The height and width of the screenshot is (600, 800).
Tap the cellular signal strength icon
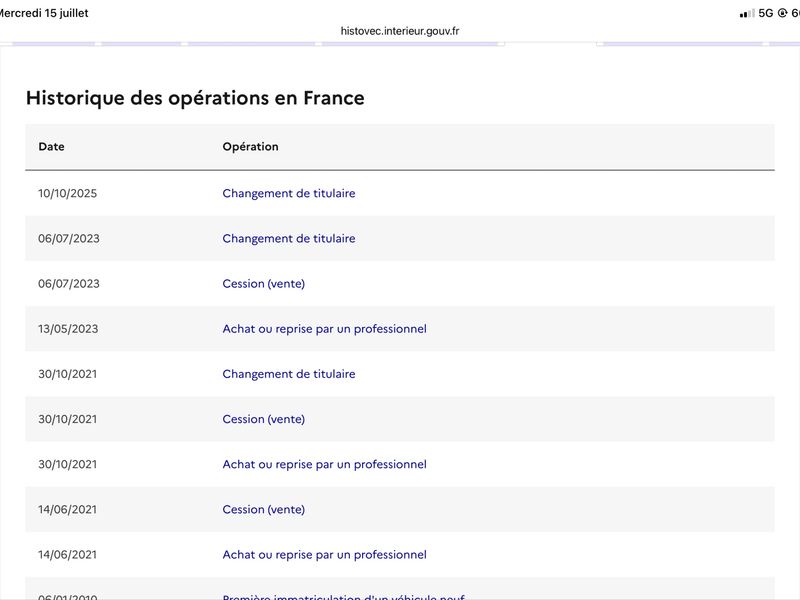pyautogui.click(x=747, y=14)
